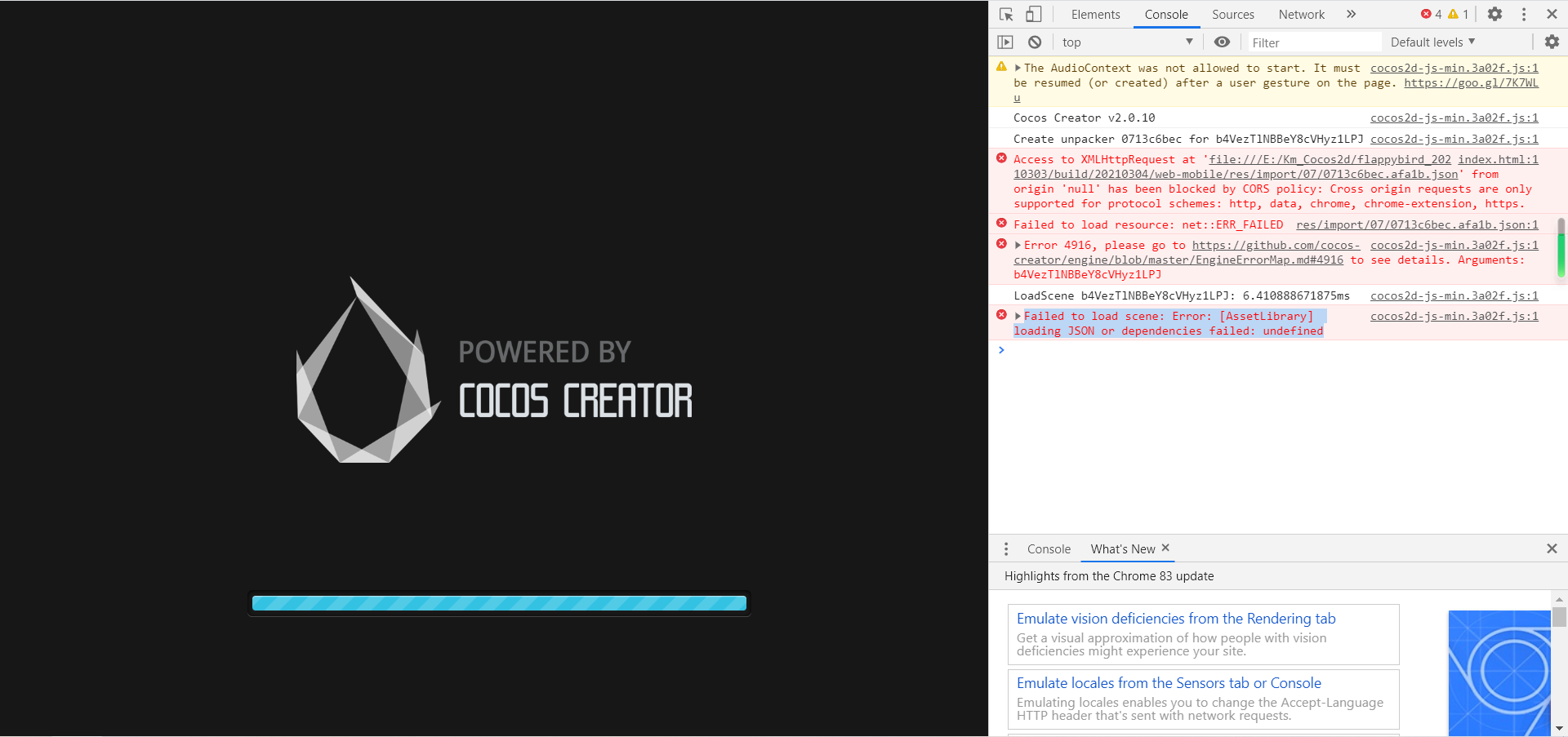Show more DevTools tabs chevron

(1352, 14)
